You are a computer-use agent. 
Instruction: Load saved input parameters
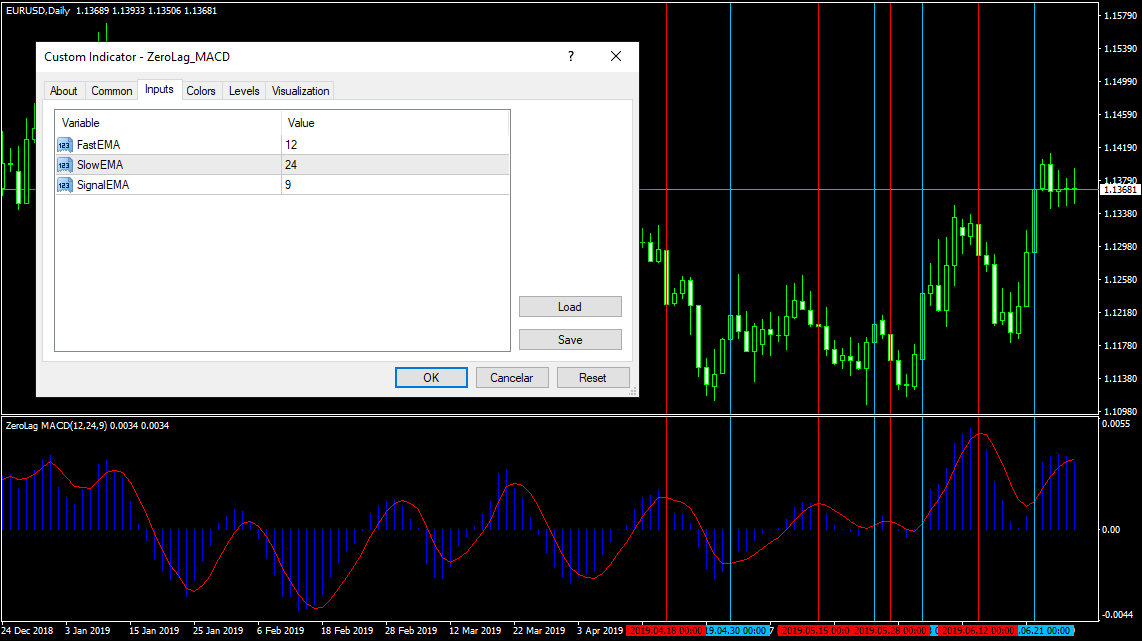[570, 307]
